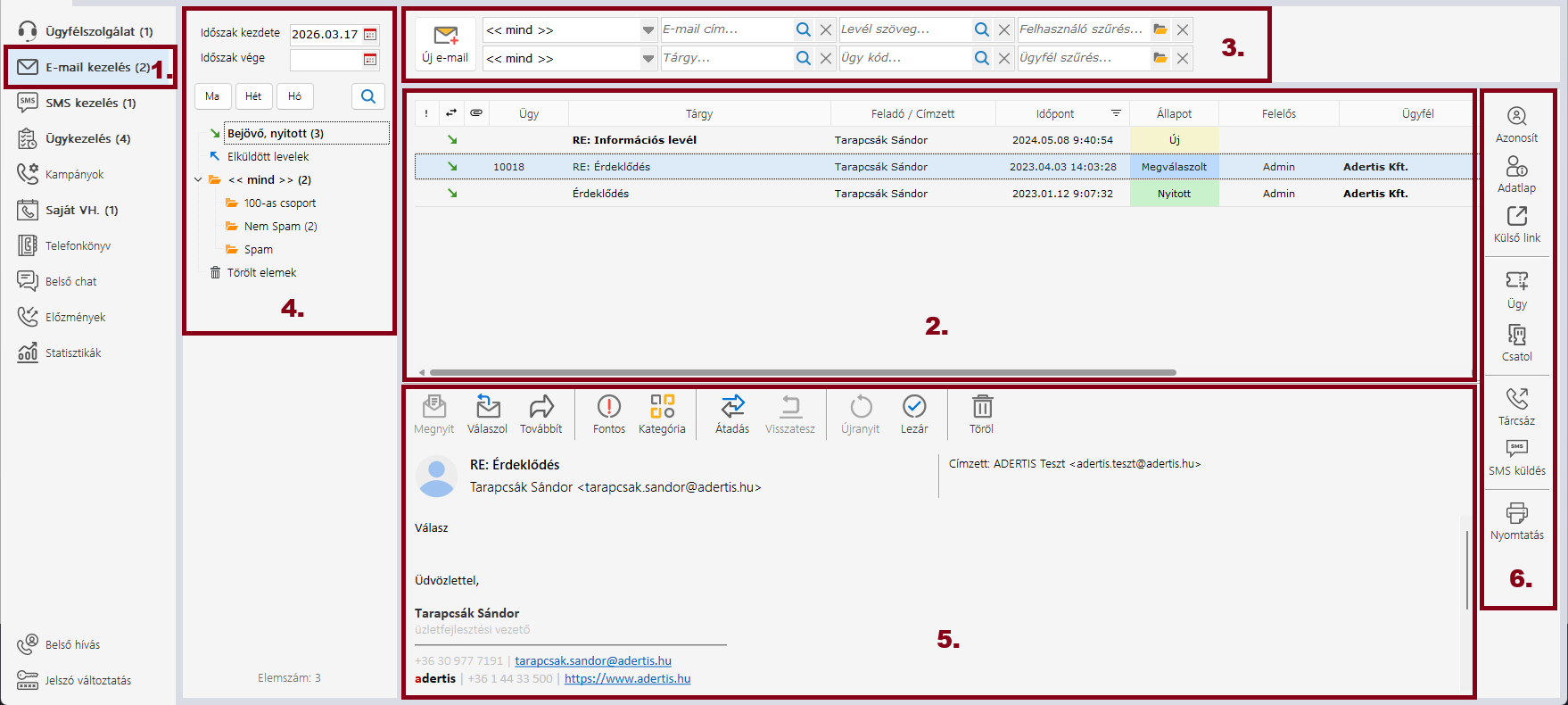Click the horizontal scrollbar of email list

[x=803, y=372]
